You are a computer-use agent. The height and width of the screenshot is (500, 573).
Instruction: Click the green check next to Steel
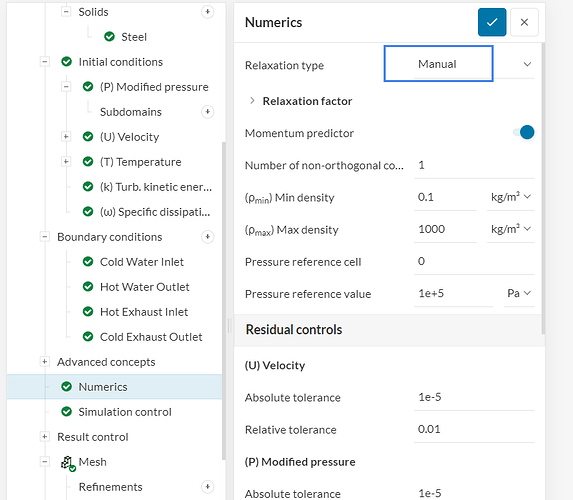click(x=109, y=37)
